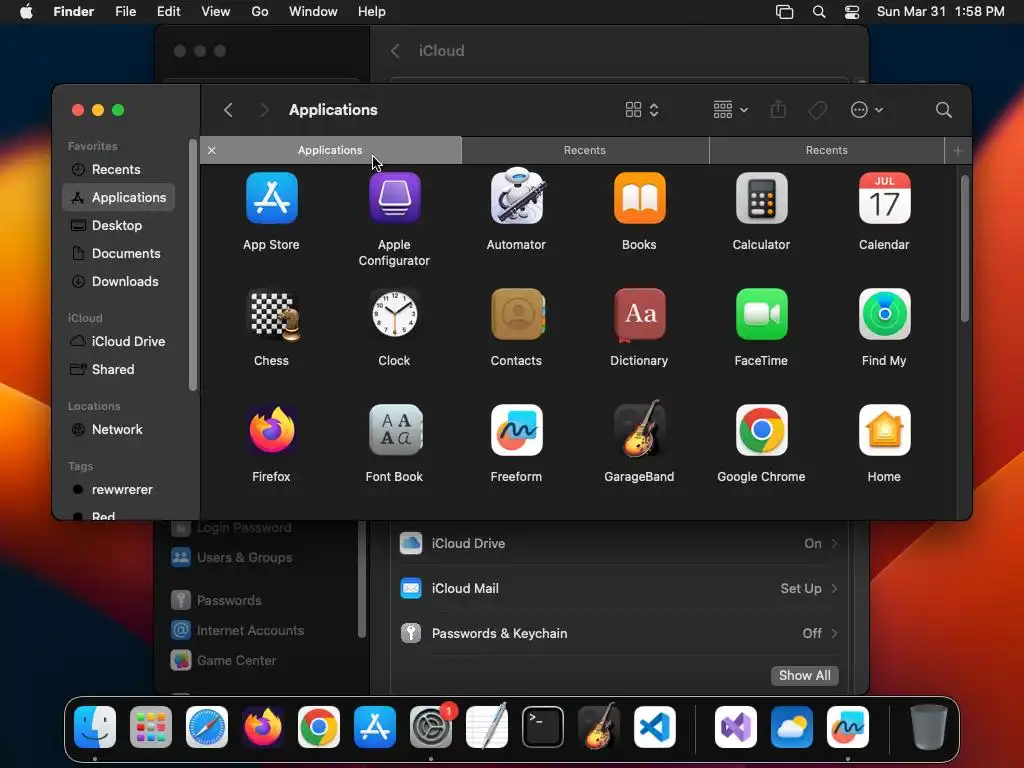
Task: Select Documents in Finder sidebar
Action: 118,253
